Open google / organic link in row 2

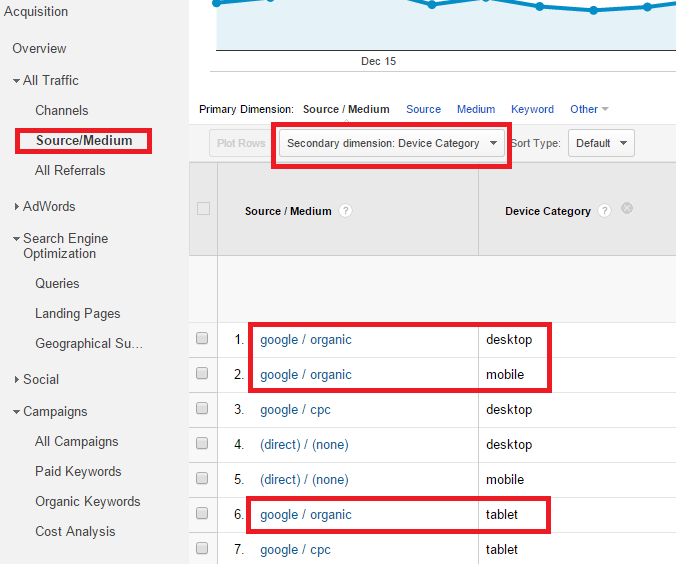306,375
